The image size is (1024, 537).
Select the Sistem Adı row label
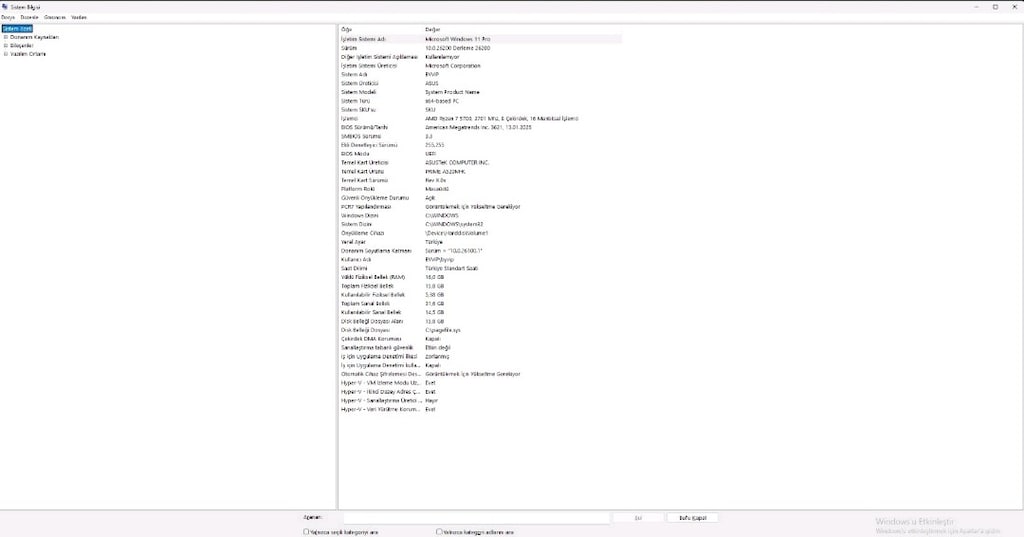coord(354,74)
